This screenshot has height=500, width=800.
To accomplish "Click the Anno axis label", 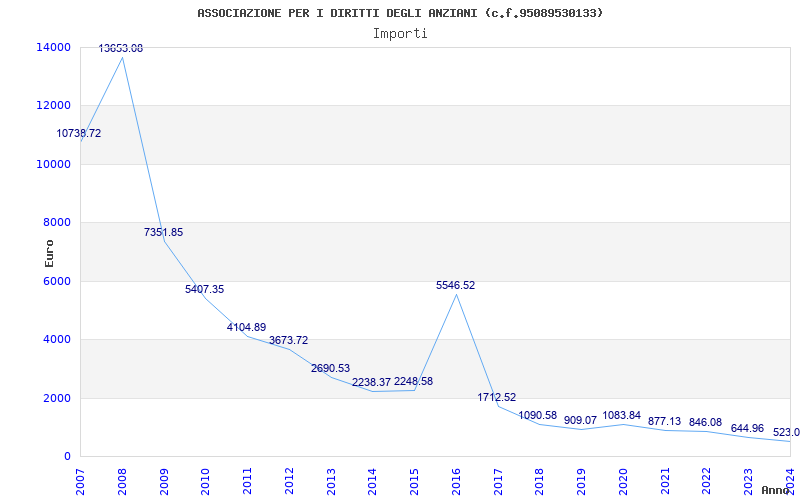I will (775, 490).
